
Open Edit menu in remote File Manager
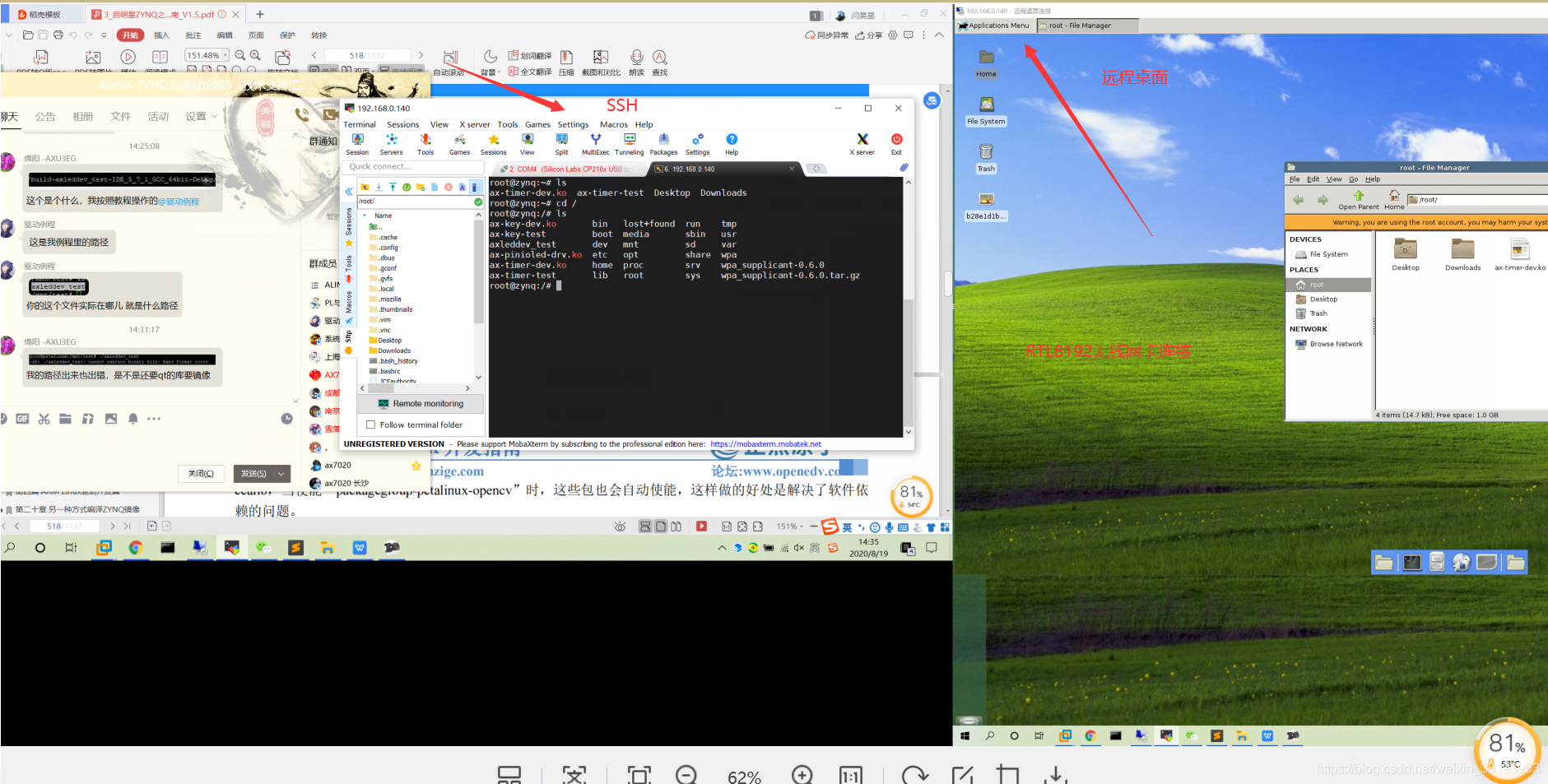click(x=1313, y=179)
